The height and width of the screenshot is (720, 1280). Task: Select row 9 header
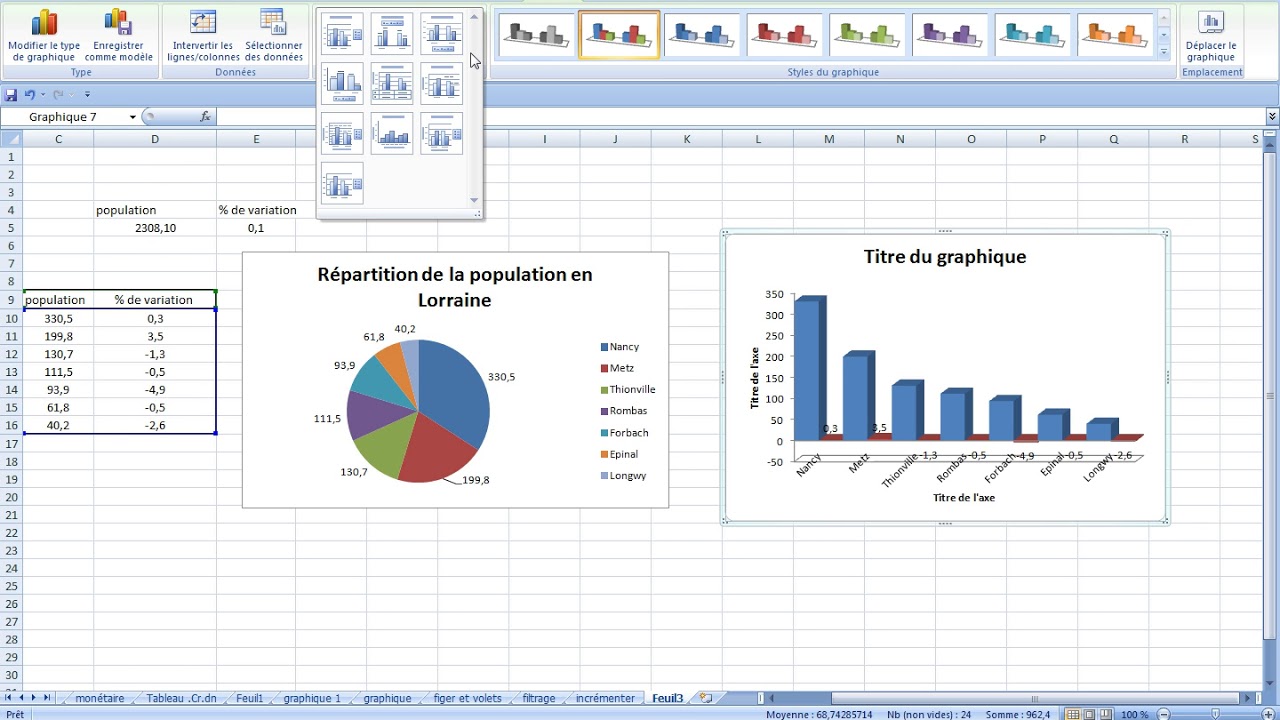(x=11, y=300)
